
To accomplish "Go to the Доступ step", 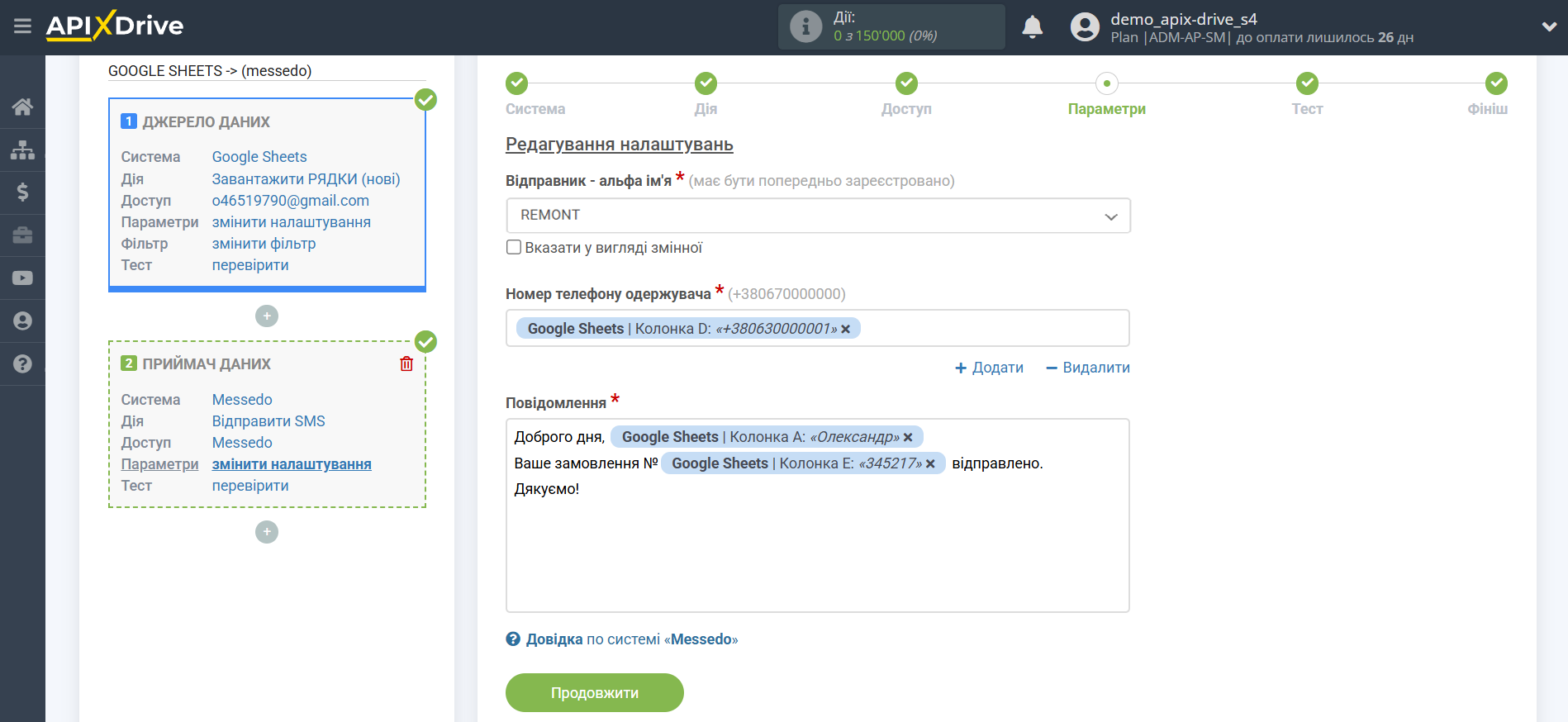I will point(906,83).
